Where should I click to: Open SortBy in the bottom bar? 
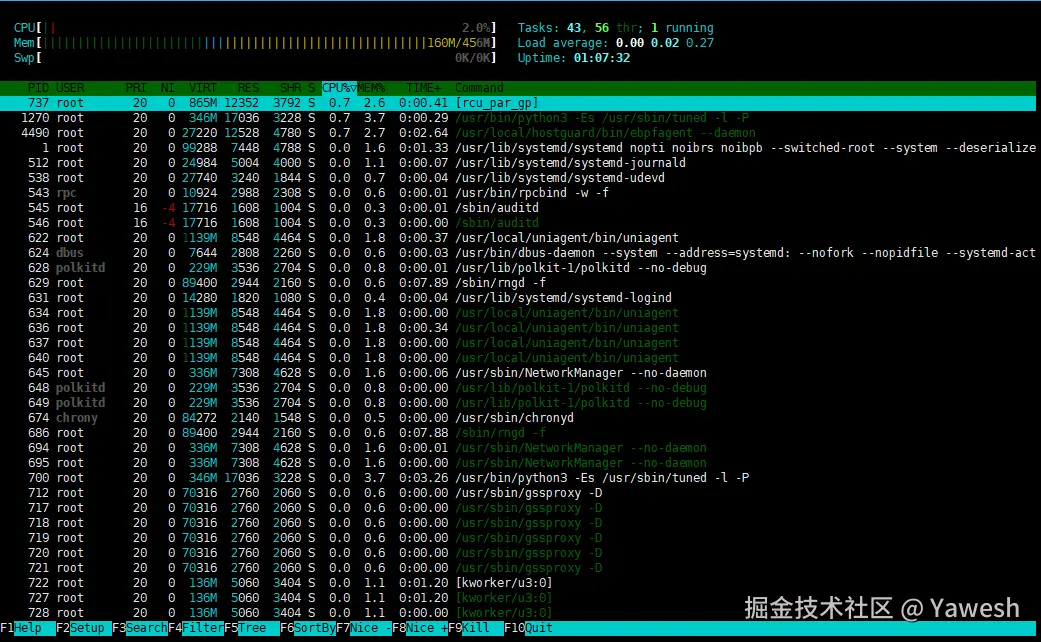(x=315, y=628)
